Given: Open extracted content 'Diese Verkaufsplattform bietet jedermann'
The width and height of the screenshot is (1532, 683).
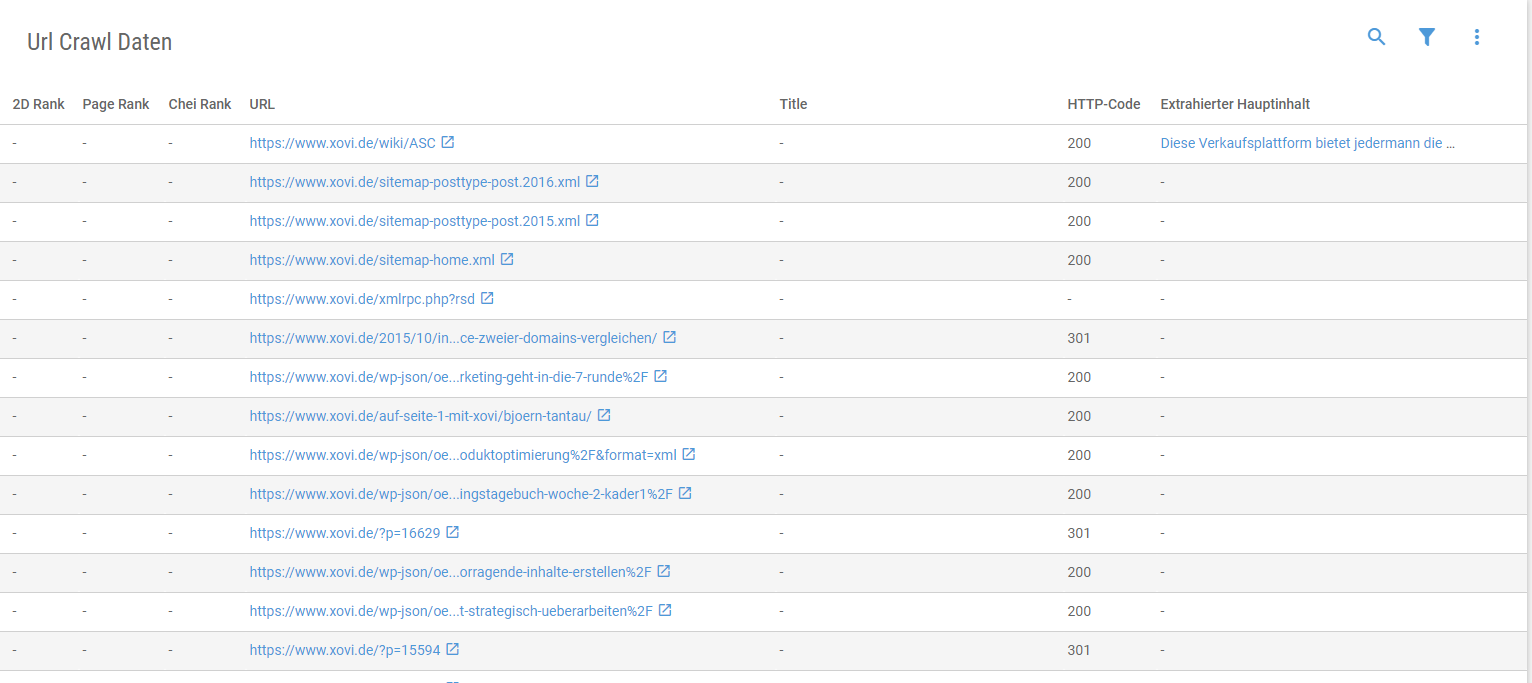Looking at the screenshot, I should (1308, 143).
